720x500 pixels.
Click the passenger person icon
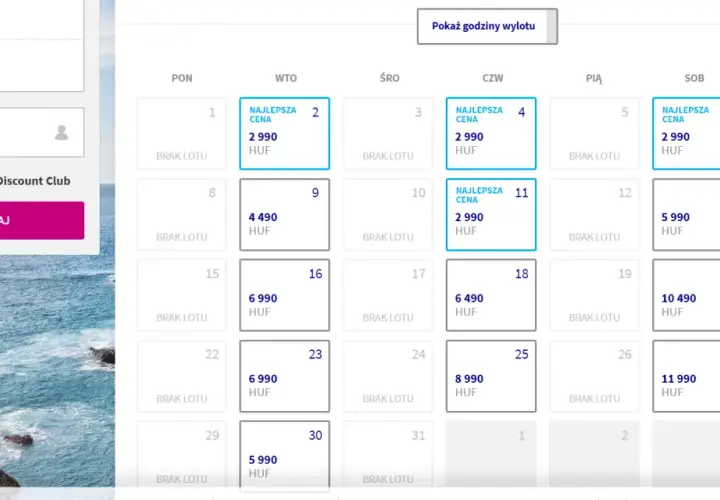(x=62, y=132)
